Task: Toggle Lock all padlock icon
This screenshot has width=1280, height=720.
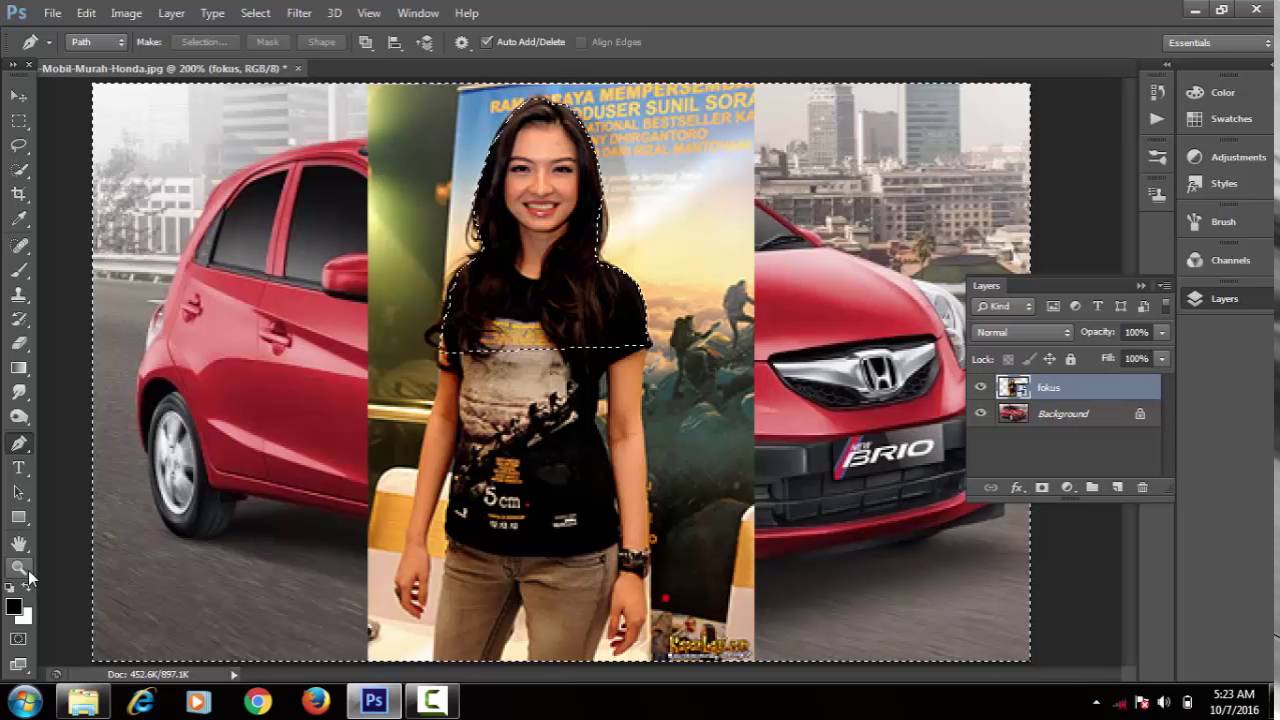Action: 1070,359
